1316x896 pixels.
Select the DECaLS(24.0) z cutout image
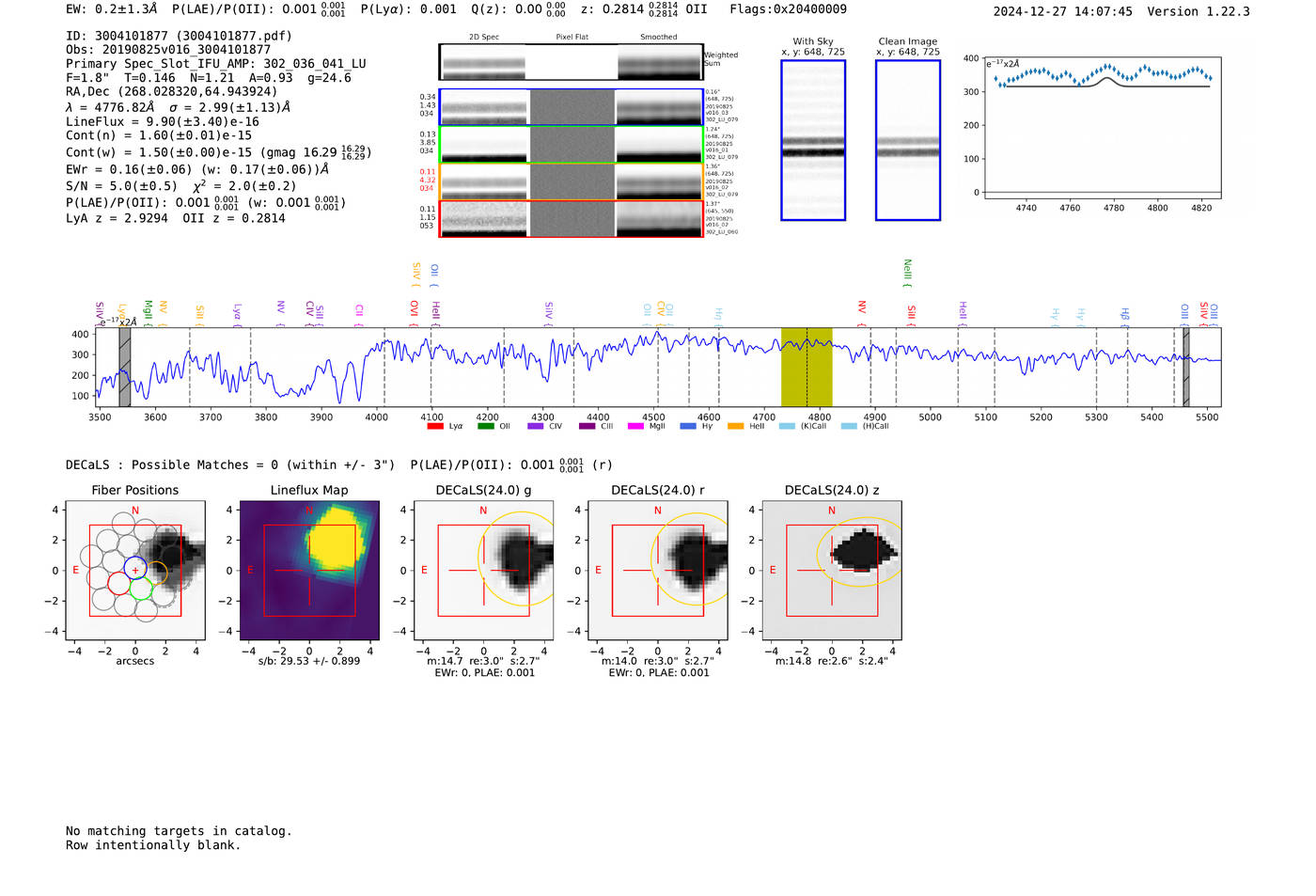(832, 571)
